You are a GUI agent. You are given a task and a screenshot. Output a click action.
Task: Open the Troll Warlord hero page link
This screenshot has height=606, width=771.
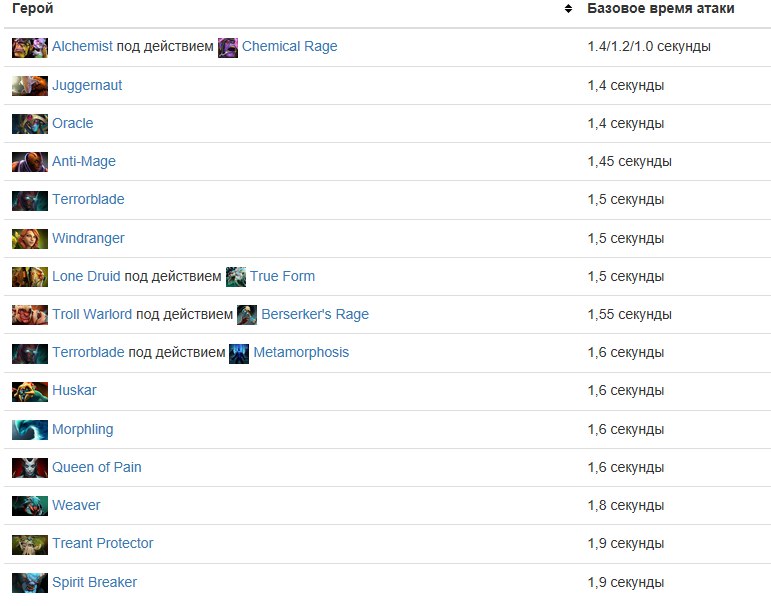(x=92, y=314)
